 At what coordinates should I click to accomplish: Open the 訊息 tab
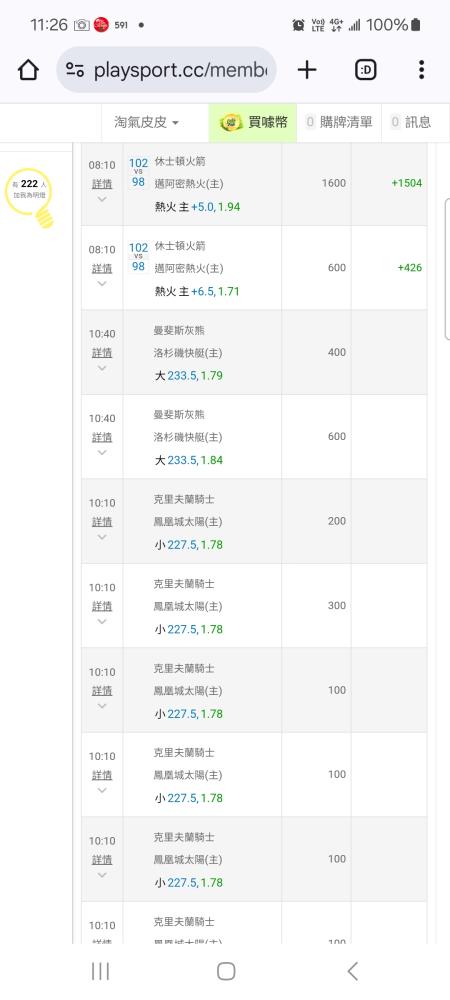pyautogui.click(x=411, y=122)
